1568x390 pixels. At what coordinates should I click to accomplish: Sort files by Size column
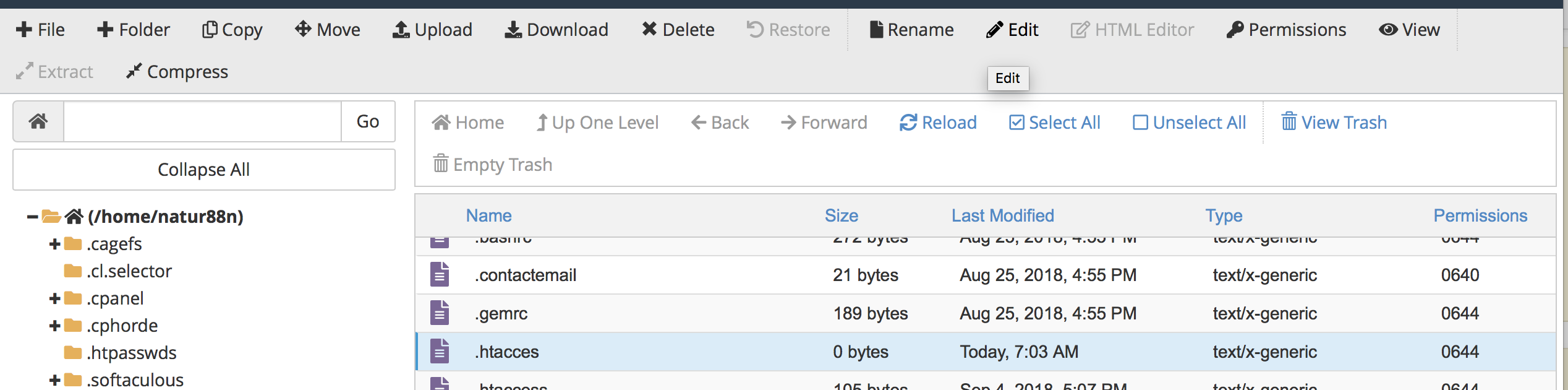[841, 215]
